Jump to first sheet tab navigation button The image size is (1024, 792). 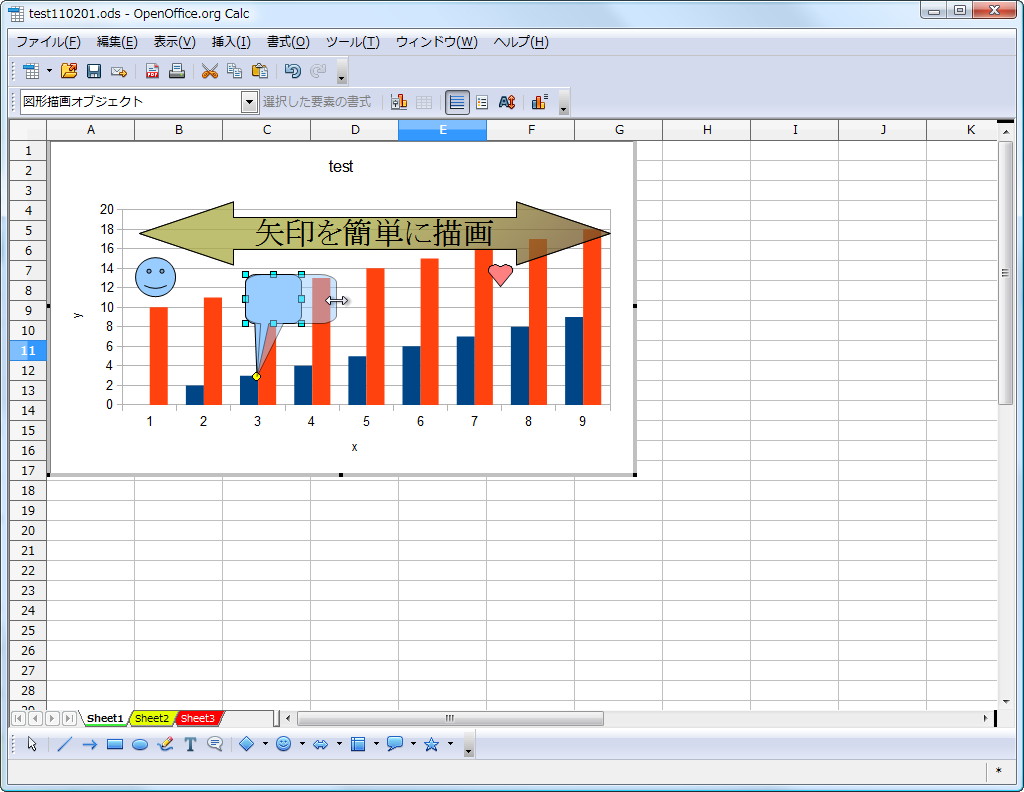19,718
